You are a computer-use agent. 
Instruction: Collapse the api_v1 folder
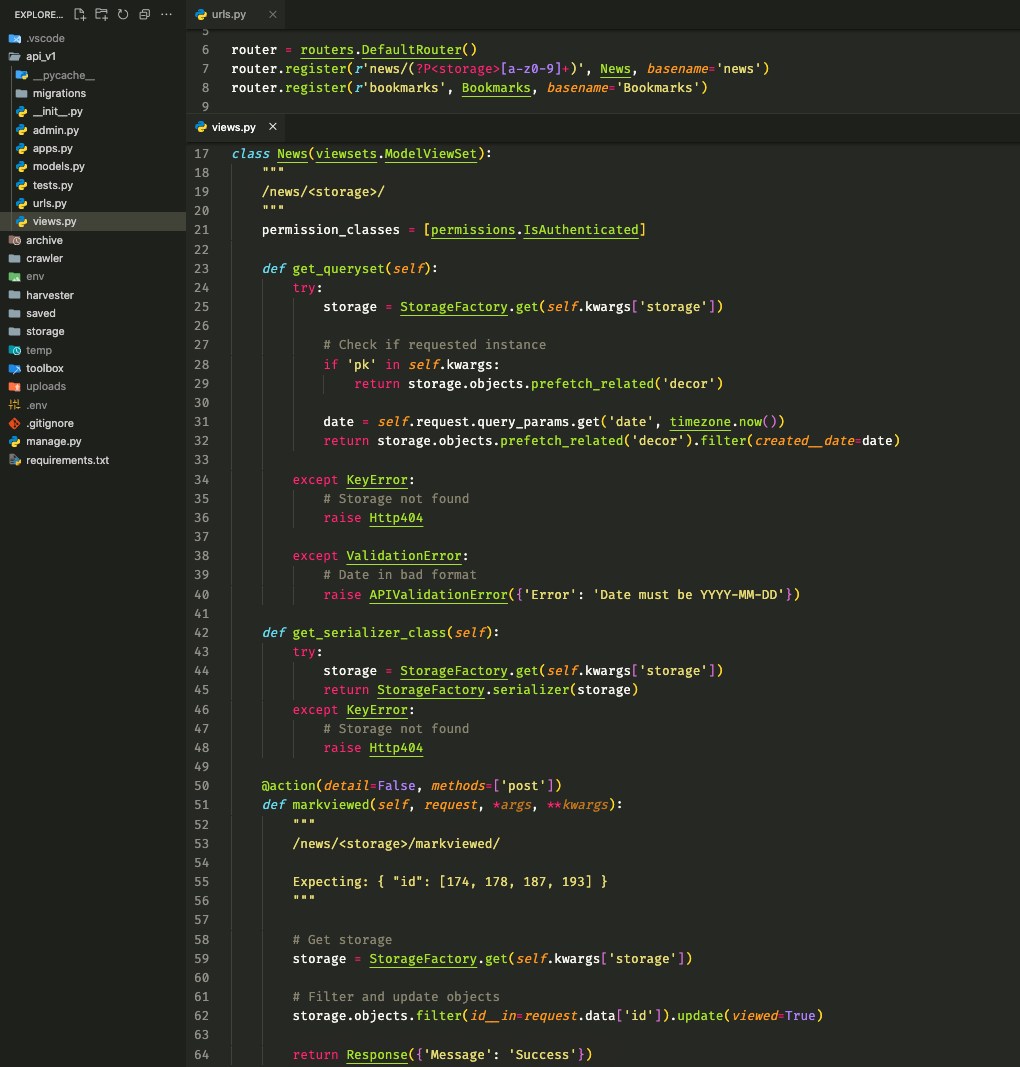point(93,56)
